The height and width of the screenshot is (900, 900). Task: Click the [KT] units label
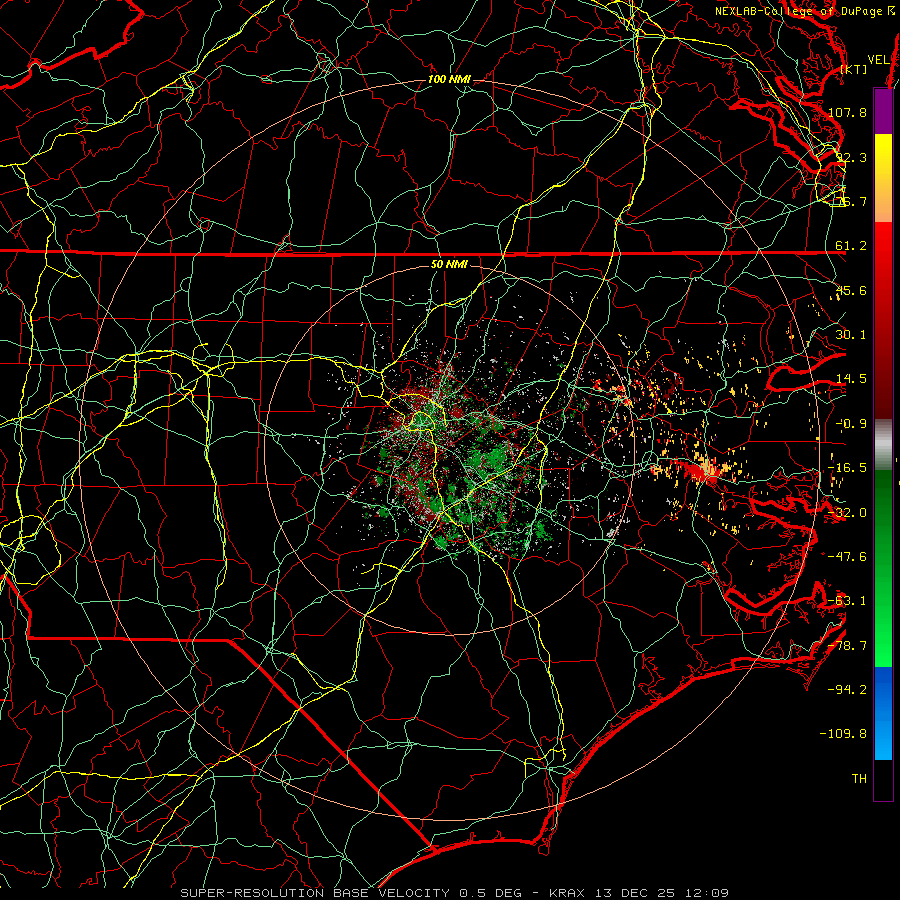tap(854, 69)
